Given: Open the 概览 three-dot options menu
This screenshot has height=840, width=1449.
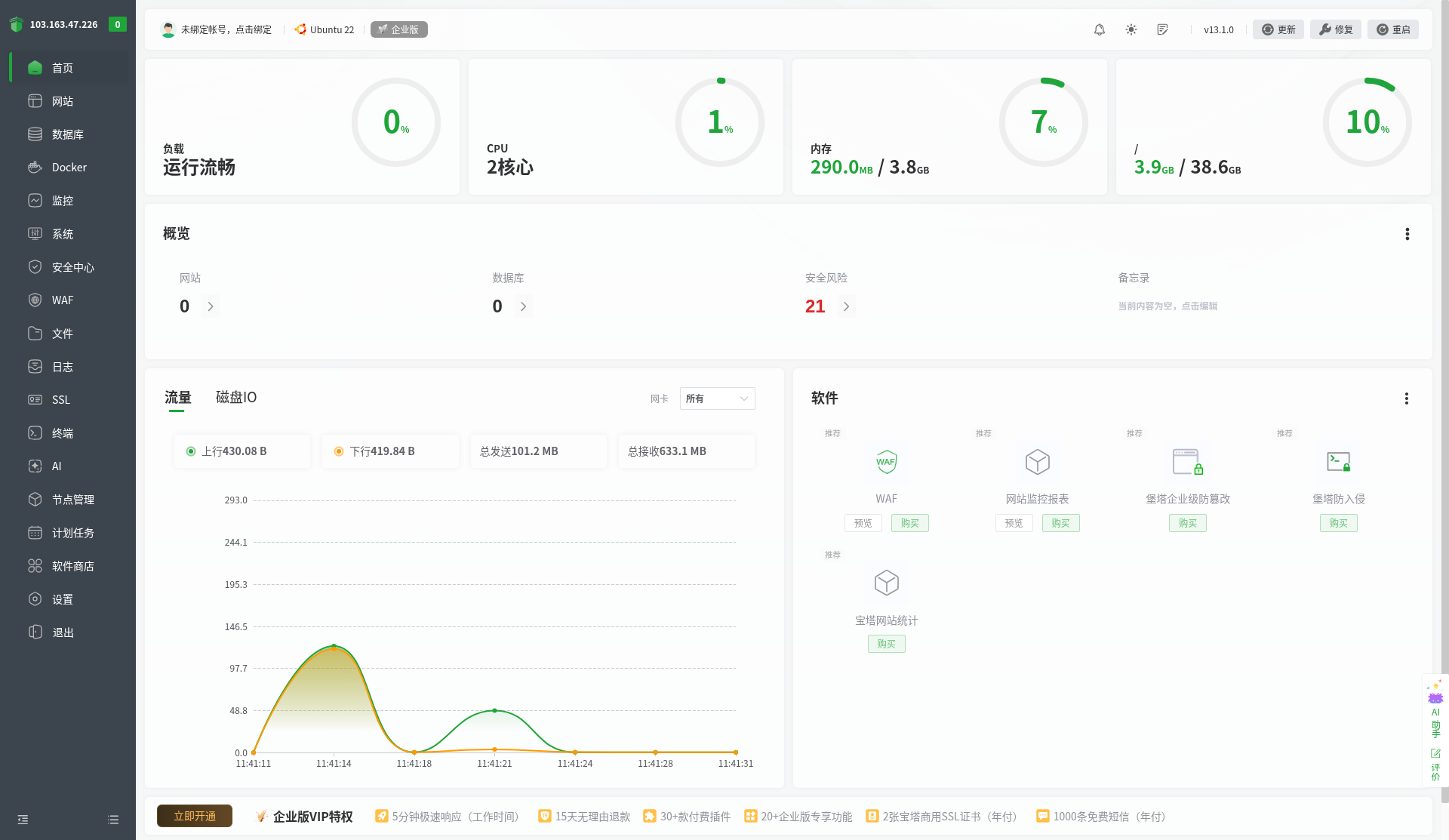Looking at the screenshot, I should [1407, 234].
